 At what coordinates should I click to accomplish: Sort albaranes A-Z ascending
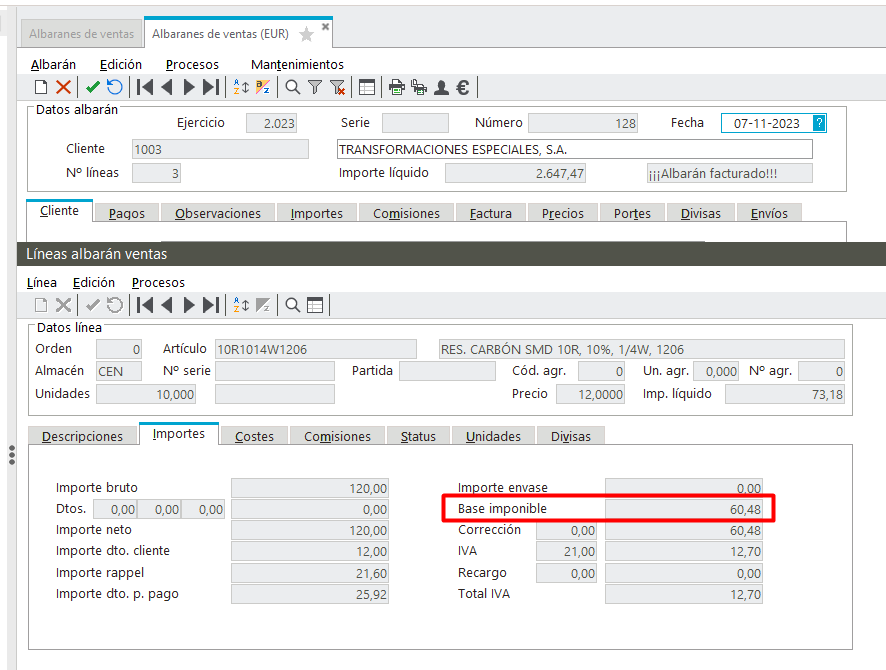coord(241,87)
